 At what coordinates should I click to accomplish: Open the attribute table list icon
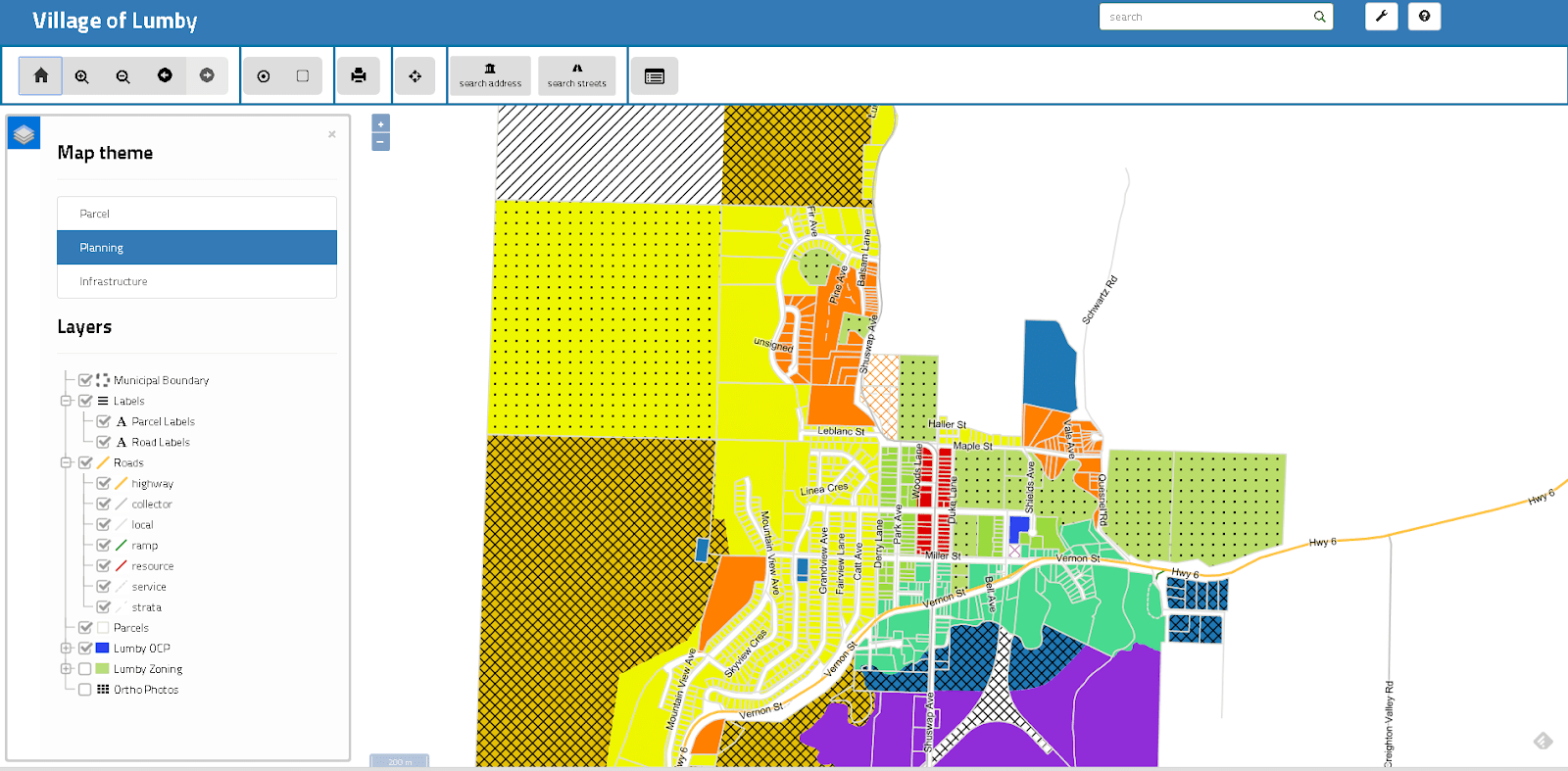(x=655, y=75)
